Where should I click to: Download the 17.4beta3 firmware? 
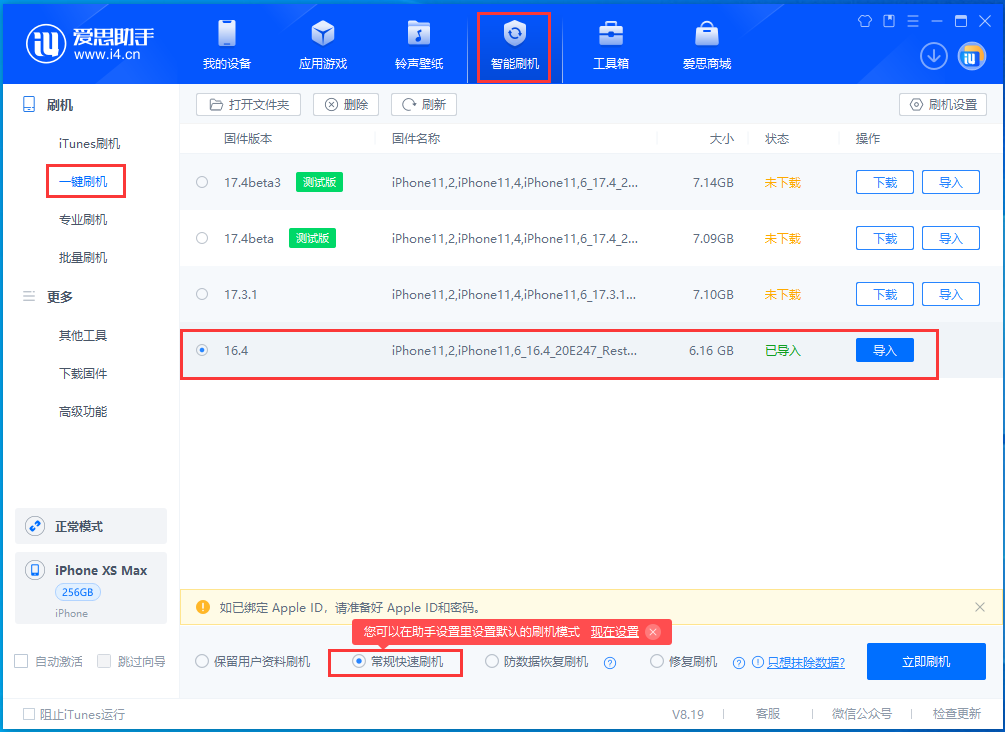(884, 183)
